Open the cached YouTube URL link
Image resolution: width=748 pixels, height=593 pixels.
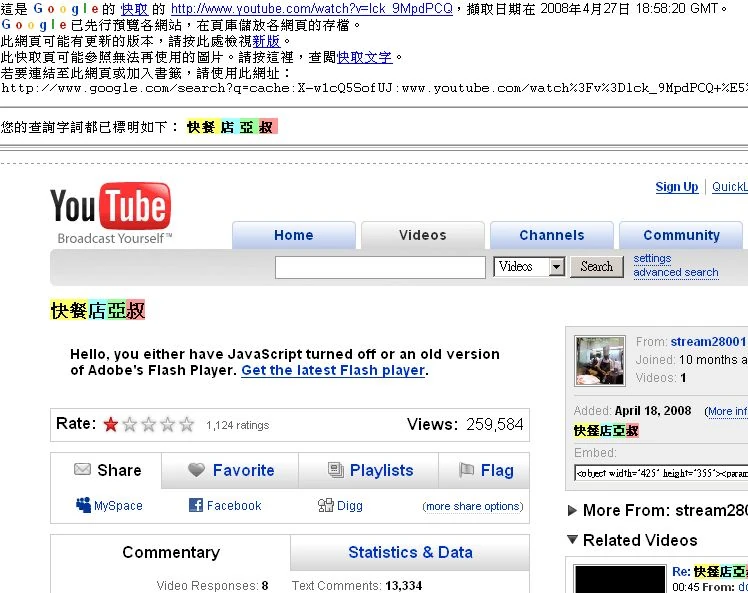[312, 9]
